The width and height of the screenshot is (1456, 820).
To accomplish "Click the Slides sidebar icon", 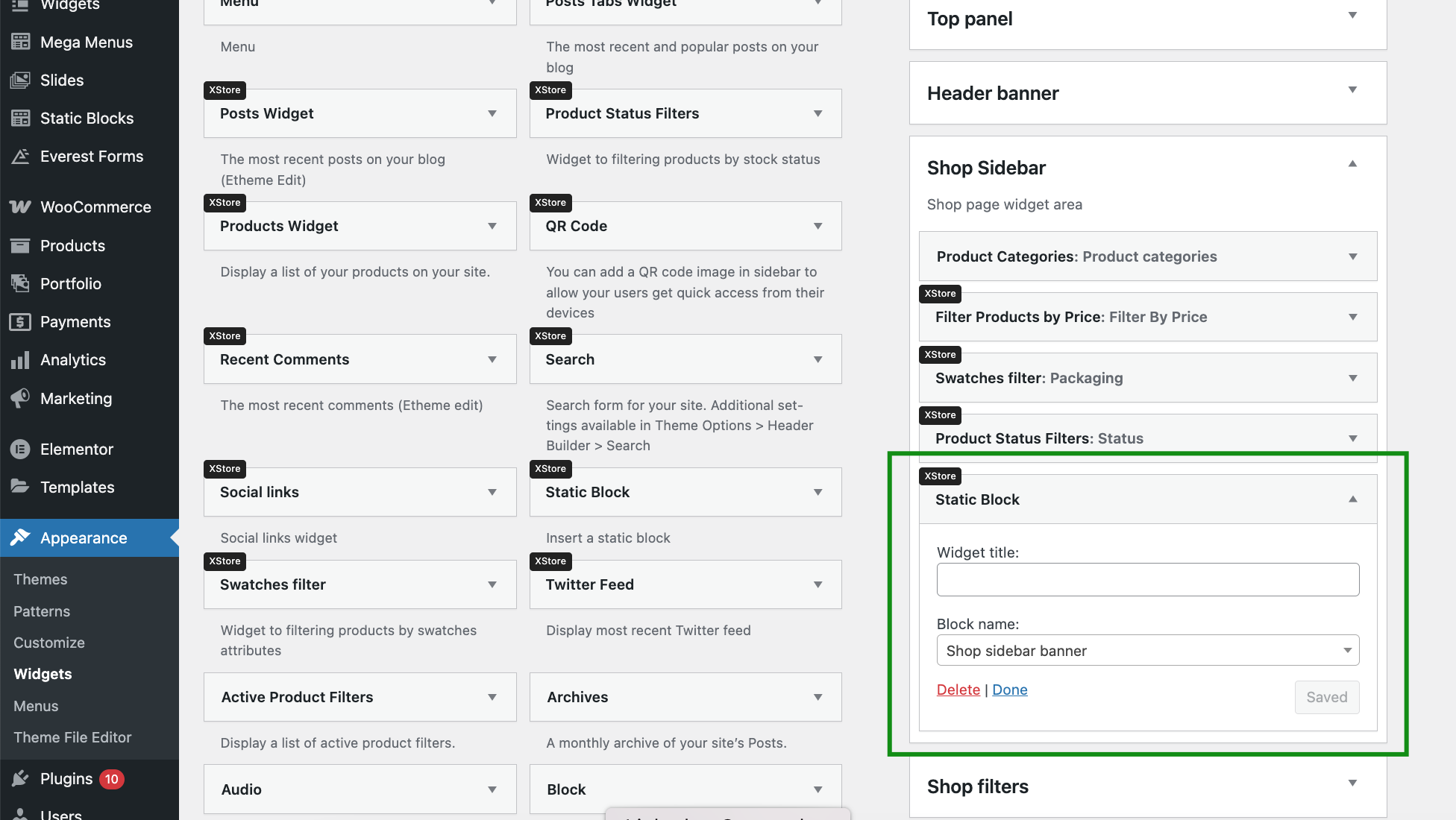I will coord(20,80).
